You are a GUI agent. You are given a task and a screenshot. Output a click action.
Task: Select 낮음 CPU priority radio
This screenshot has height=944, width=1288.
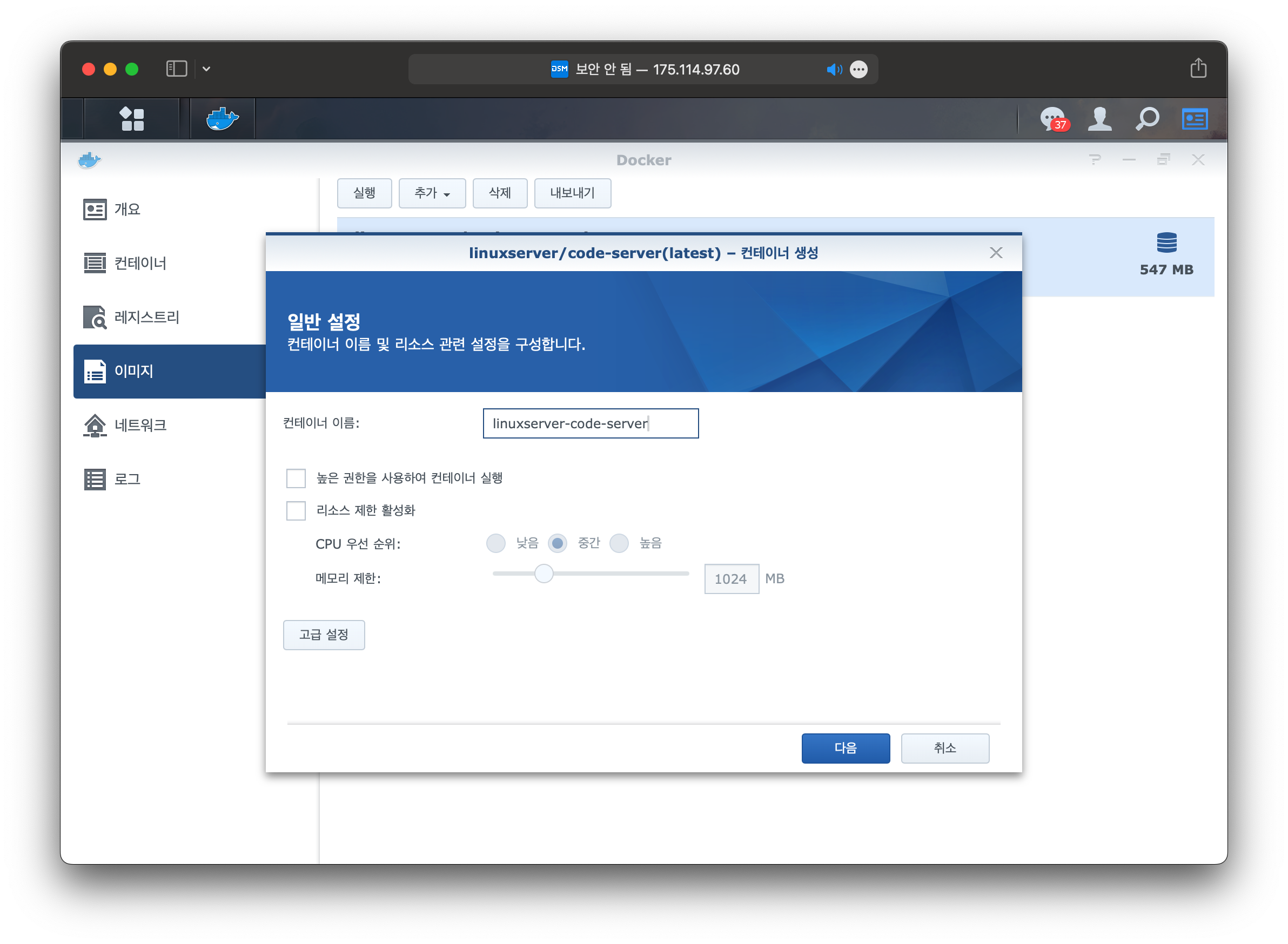pos(495,543)
